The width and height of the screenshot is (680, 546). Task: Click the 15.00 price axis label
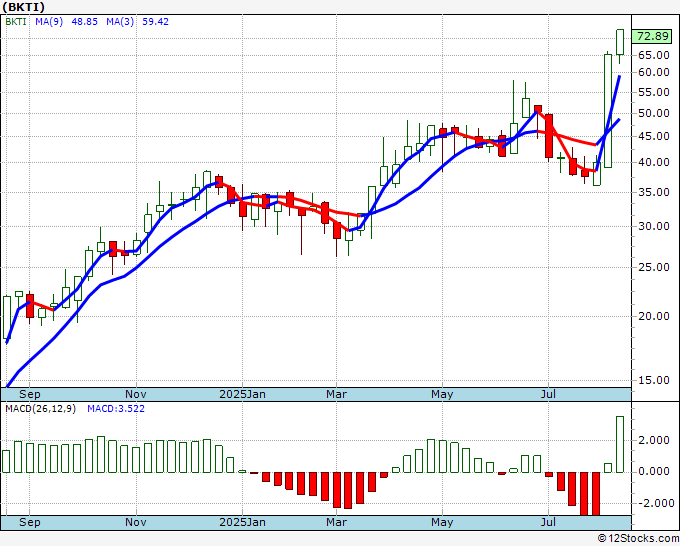[x=654, y=380]
